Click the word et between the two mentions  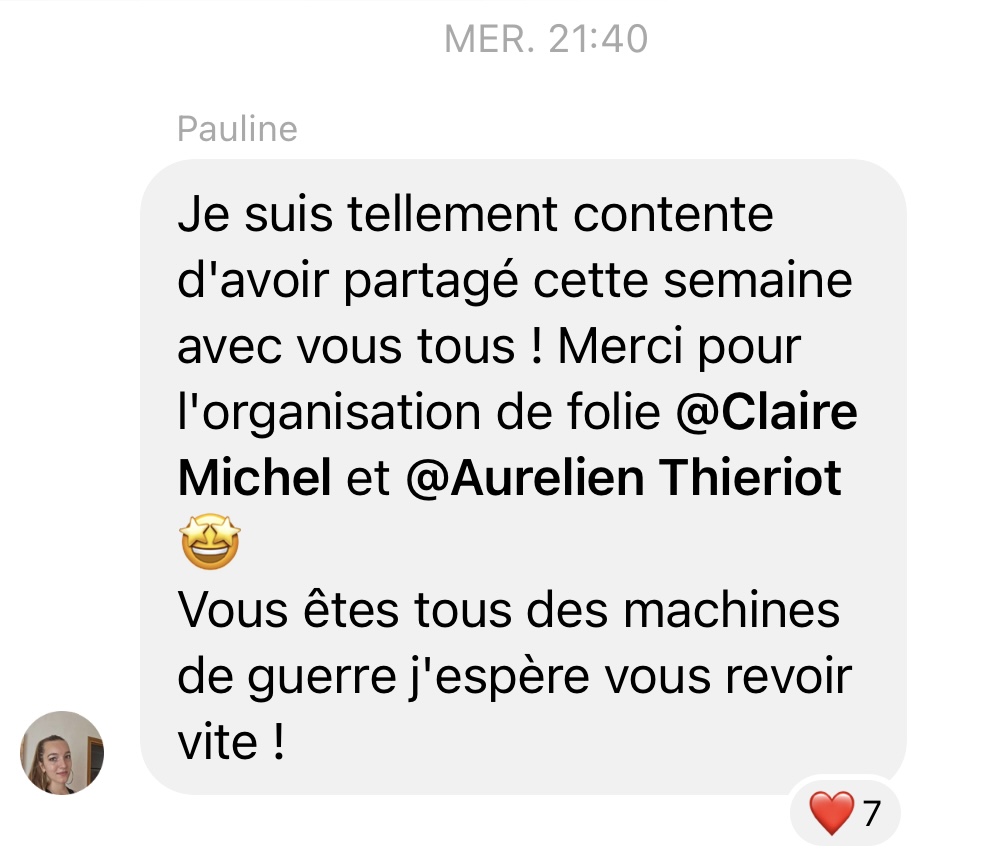368,478
